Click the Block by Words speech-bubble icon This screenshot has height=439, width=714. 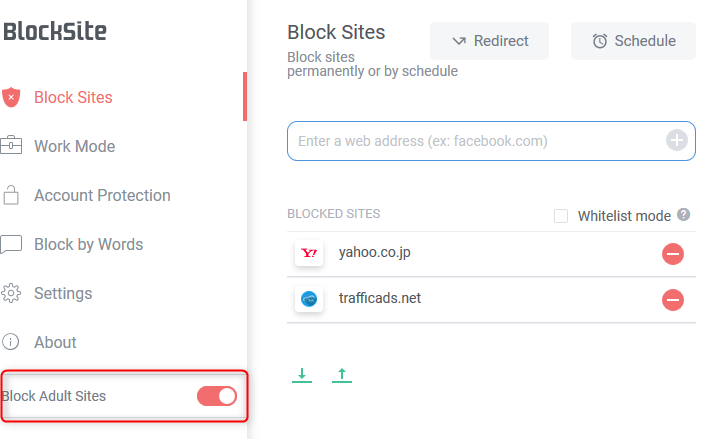pos(11,244)
